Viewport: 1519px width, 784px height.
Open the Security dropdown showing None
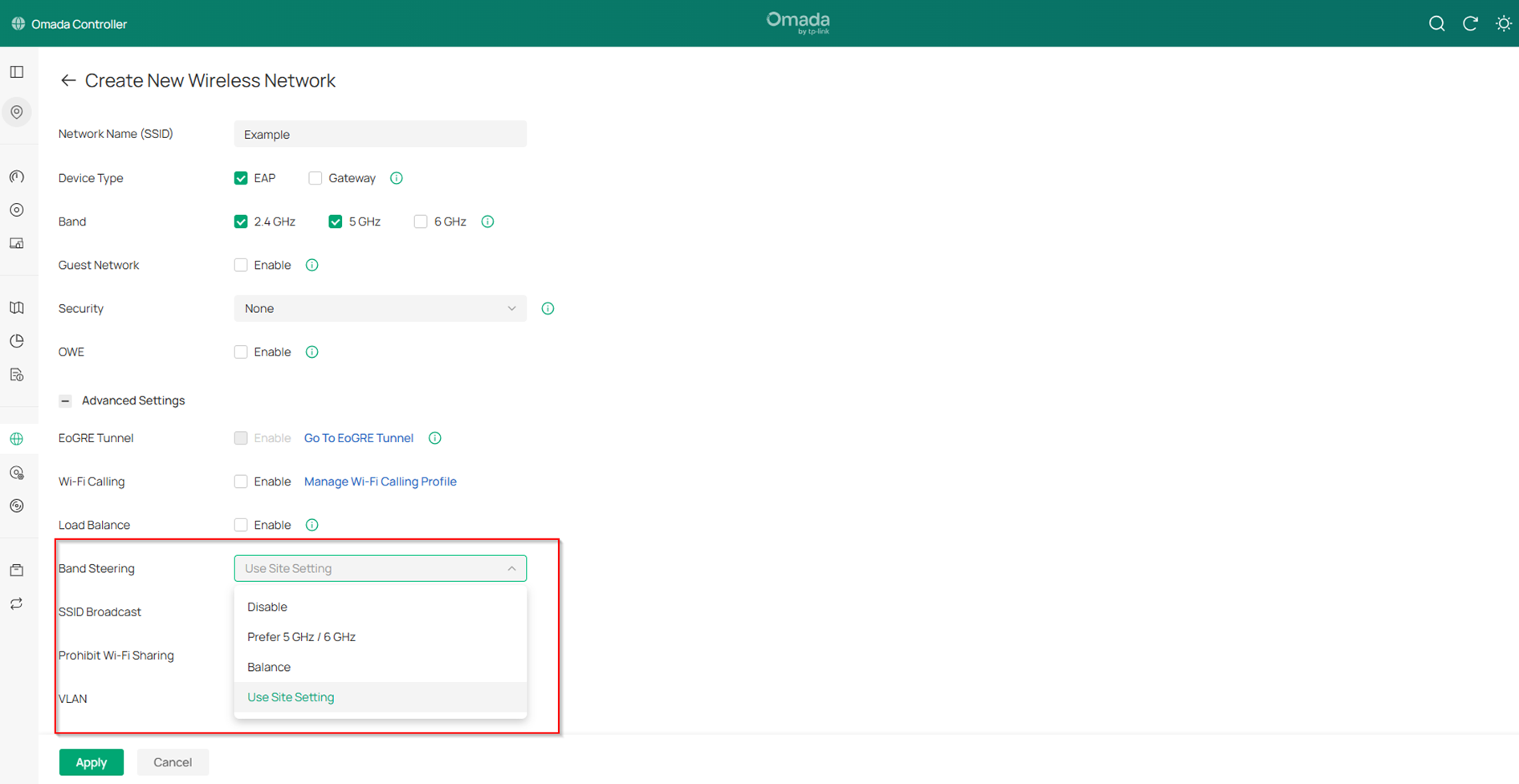[x=379, y=308]
